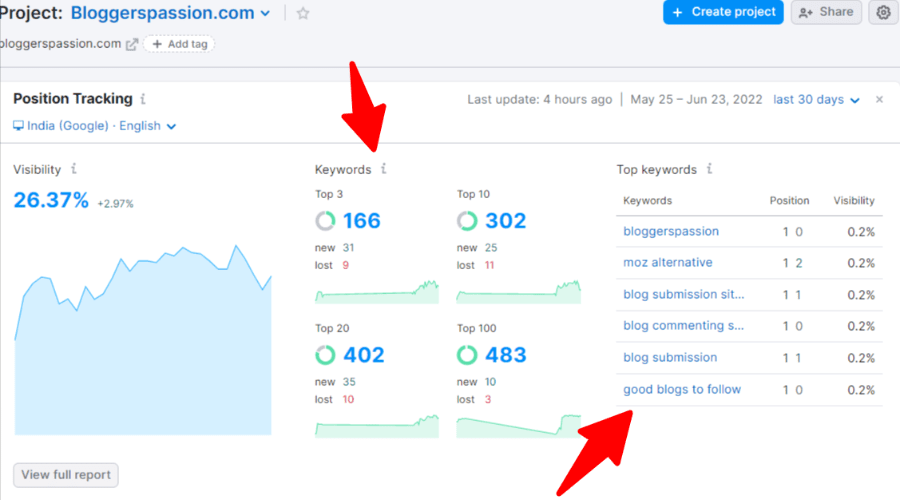The image size is (900, 500).
Task: Click the info icon next to Keywords heading
Action: pyautogui.click(x=383, y=169)
